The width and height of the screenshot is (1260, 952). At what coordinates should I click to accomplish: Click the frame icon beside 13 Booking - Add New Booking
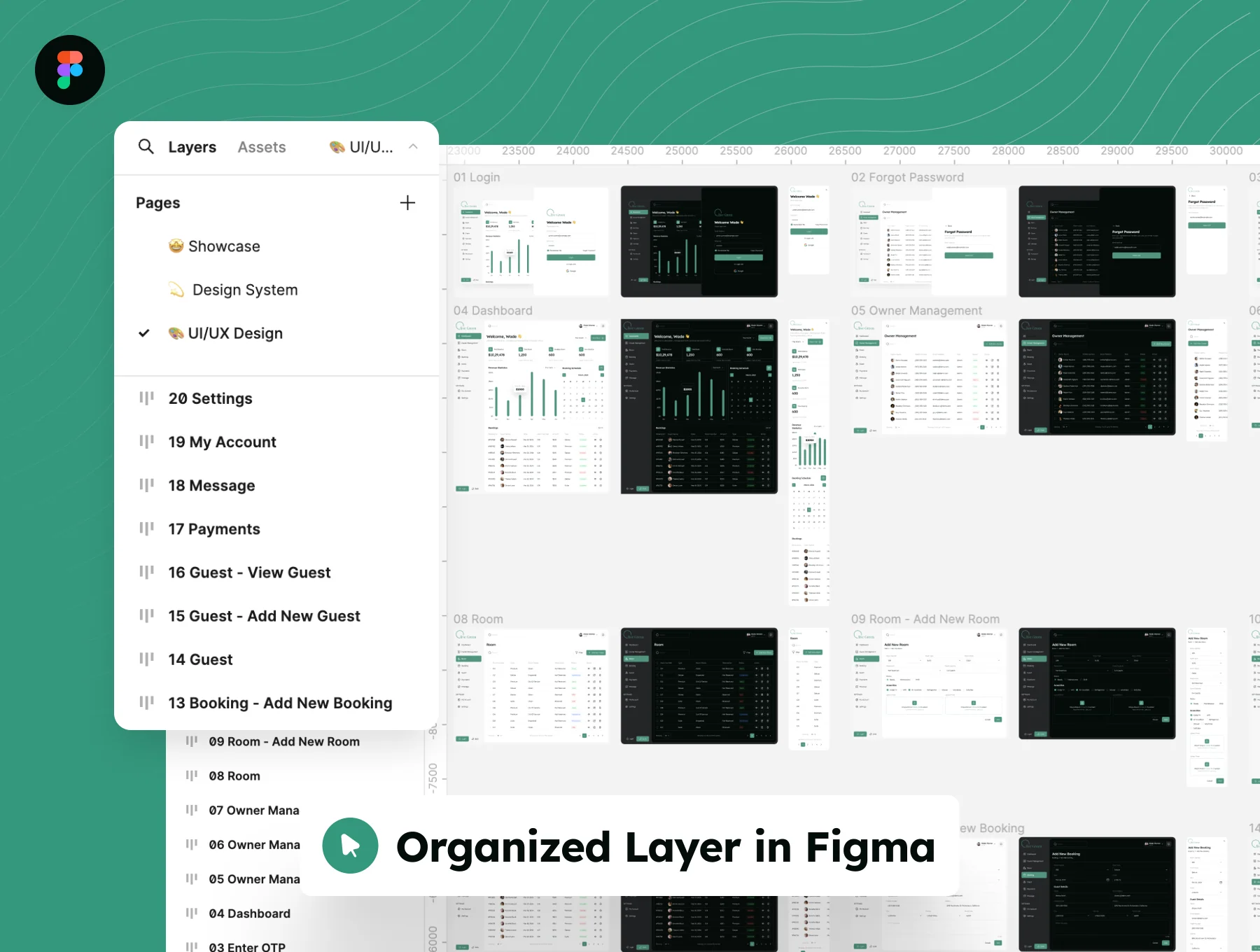pos(146,702)
